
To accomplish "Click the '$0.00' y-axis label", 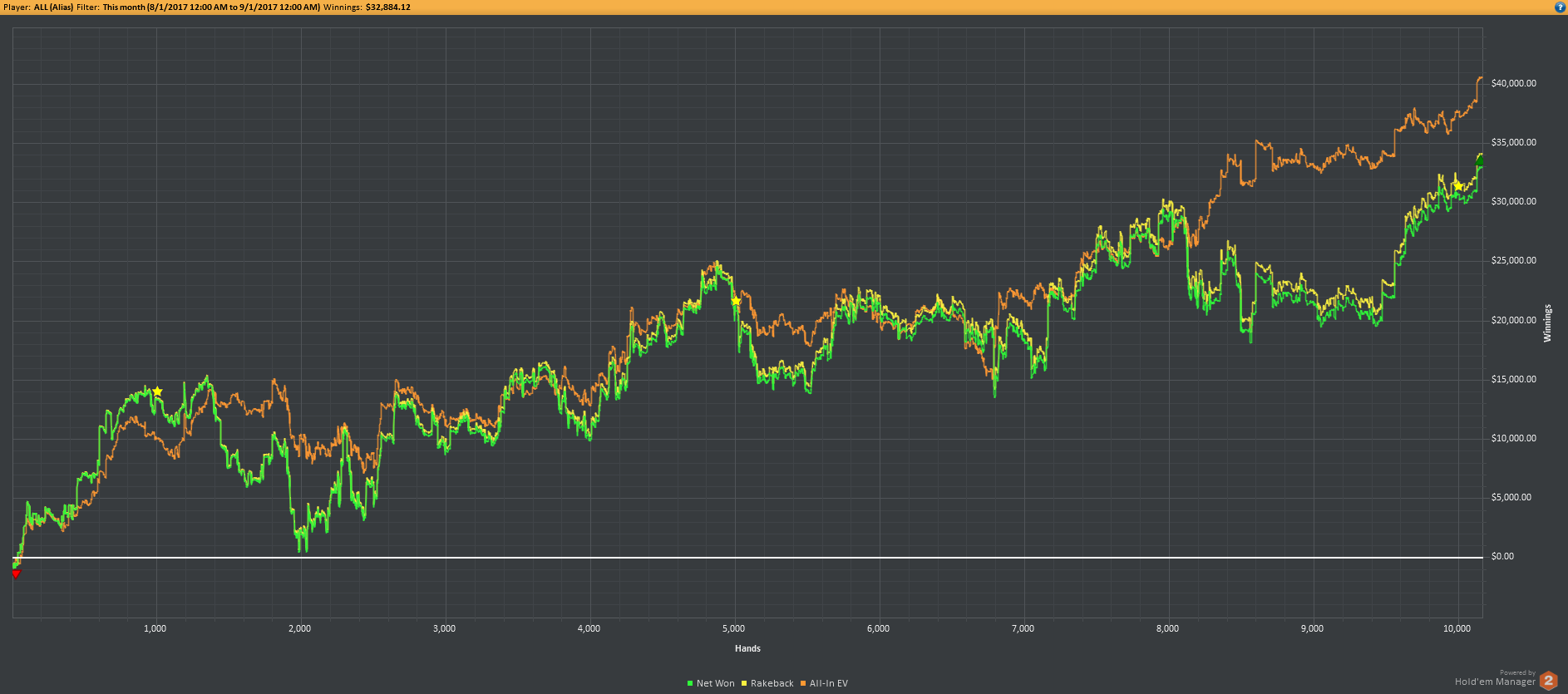I will (x=1502, y=556).
